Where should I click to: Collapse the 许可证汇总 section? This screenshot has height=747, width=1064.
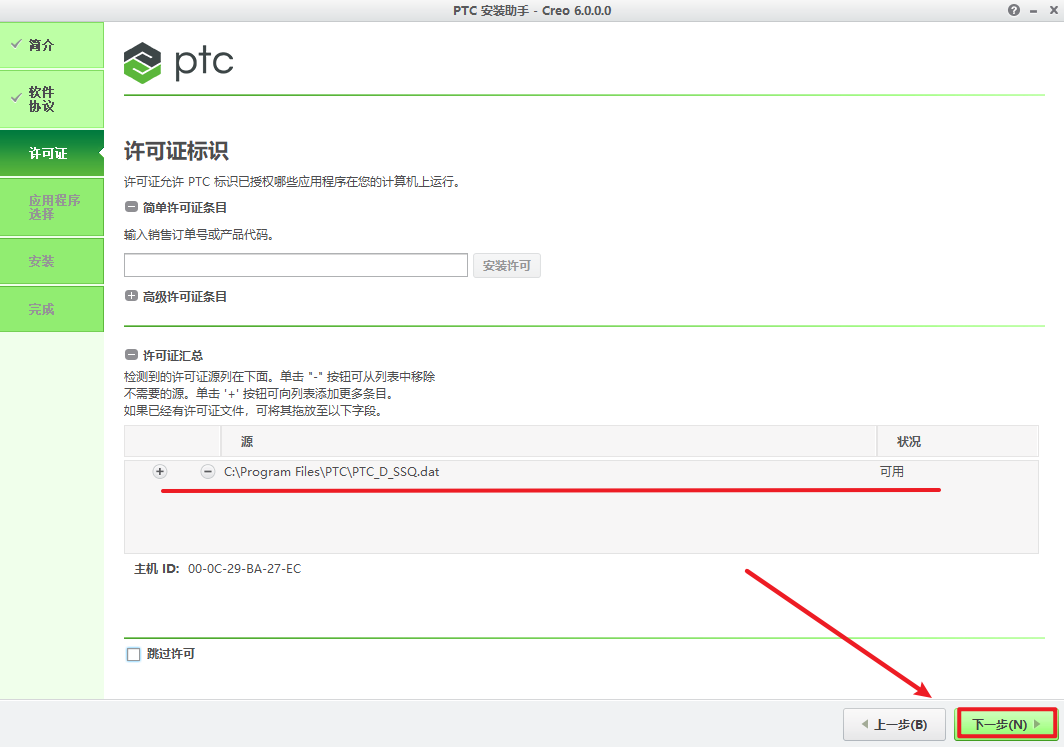tap(131, 354)
